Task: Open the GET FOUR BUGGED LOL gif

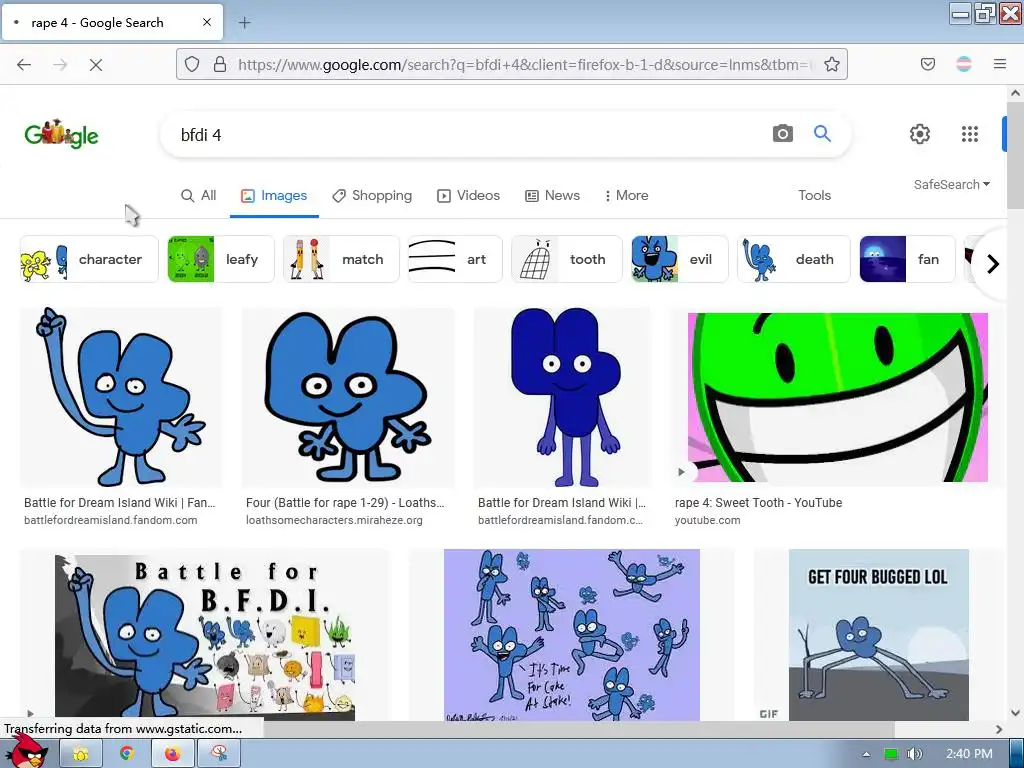Action: click(878, 635)
